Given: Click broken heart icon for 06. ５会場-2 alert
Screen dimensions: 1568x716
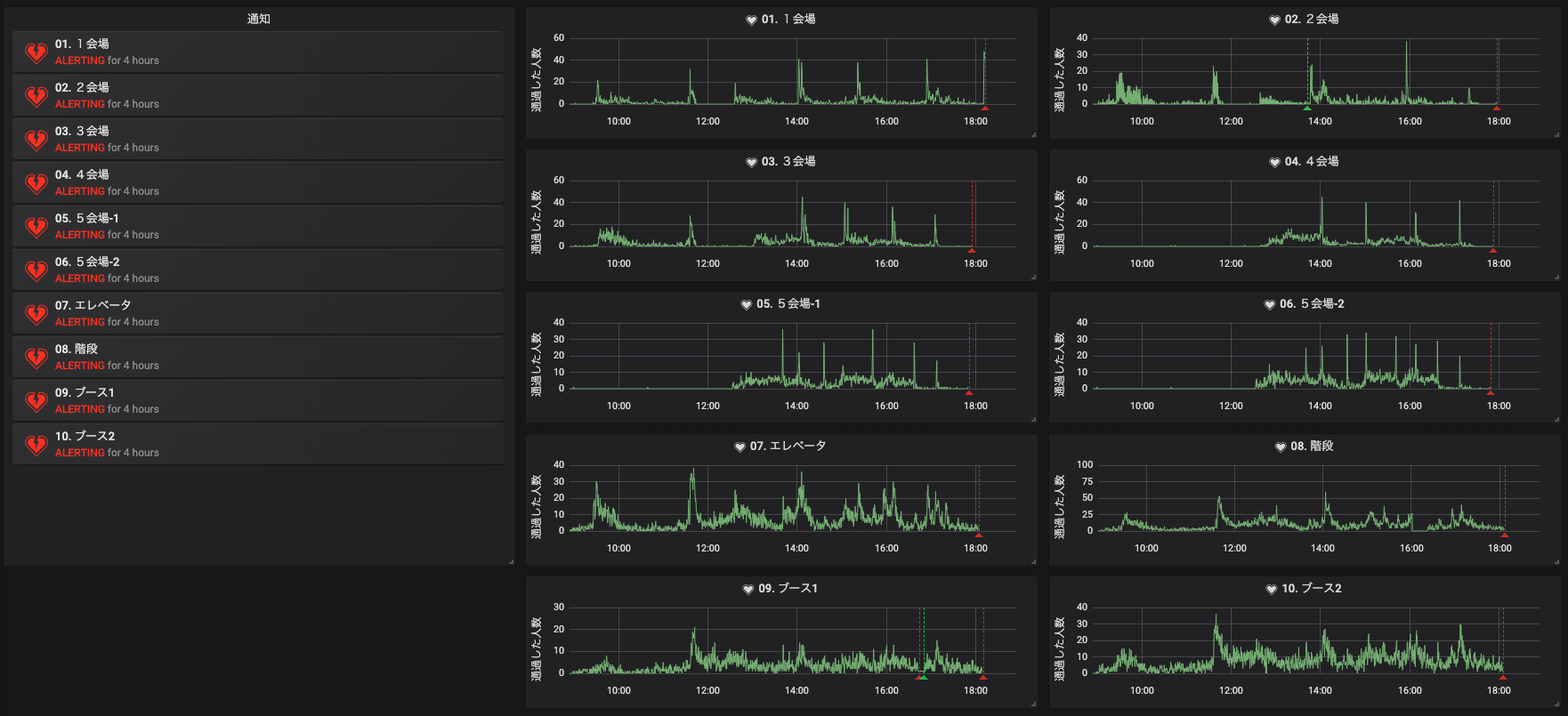Looking at the screenshot, I should click(36, 270).
